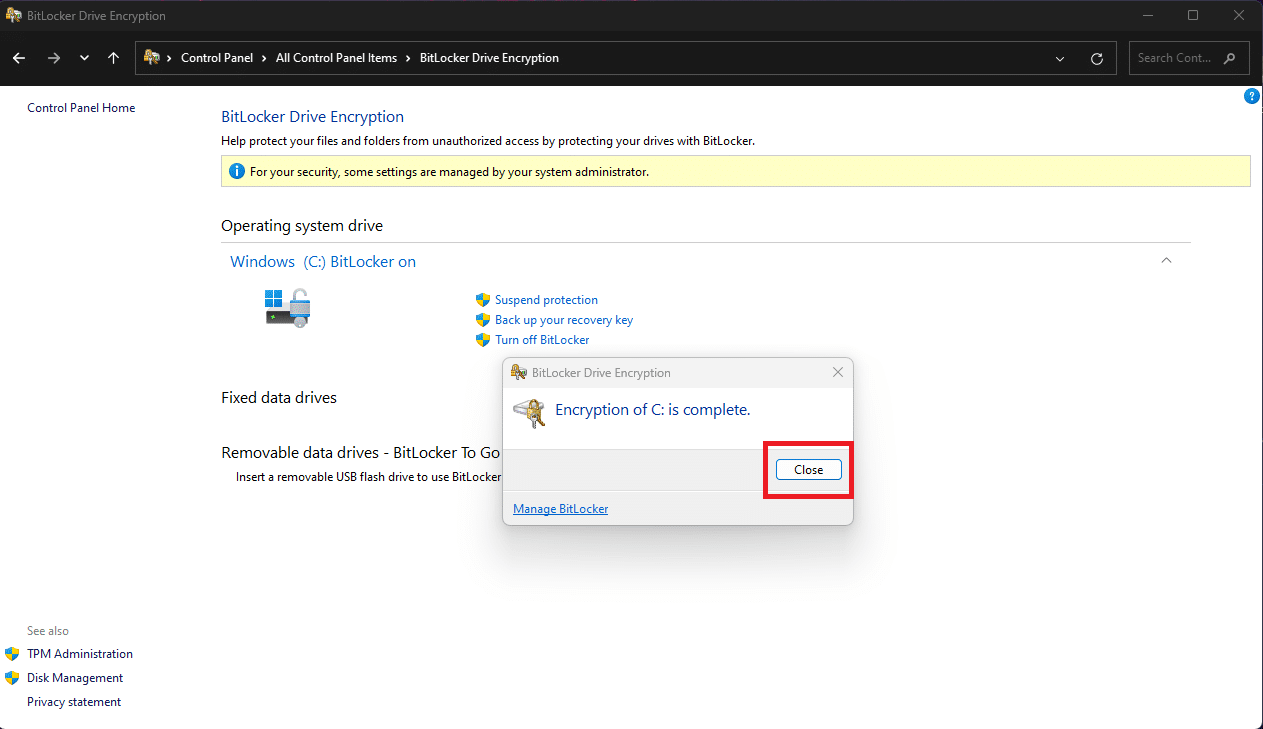Click the address bar Control Panel icon
Image resolution: width=1263 pixels, height=729 pixels.
click(x=152, y=58)
